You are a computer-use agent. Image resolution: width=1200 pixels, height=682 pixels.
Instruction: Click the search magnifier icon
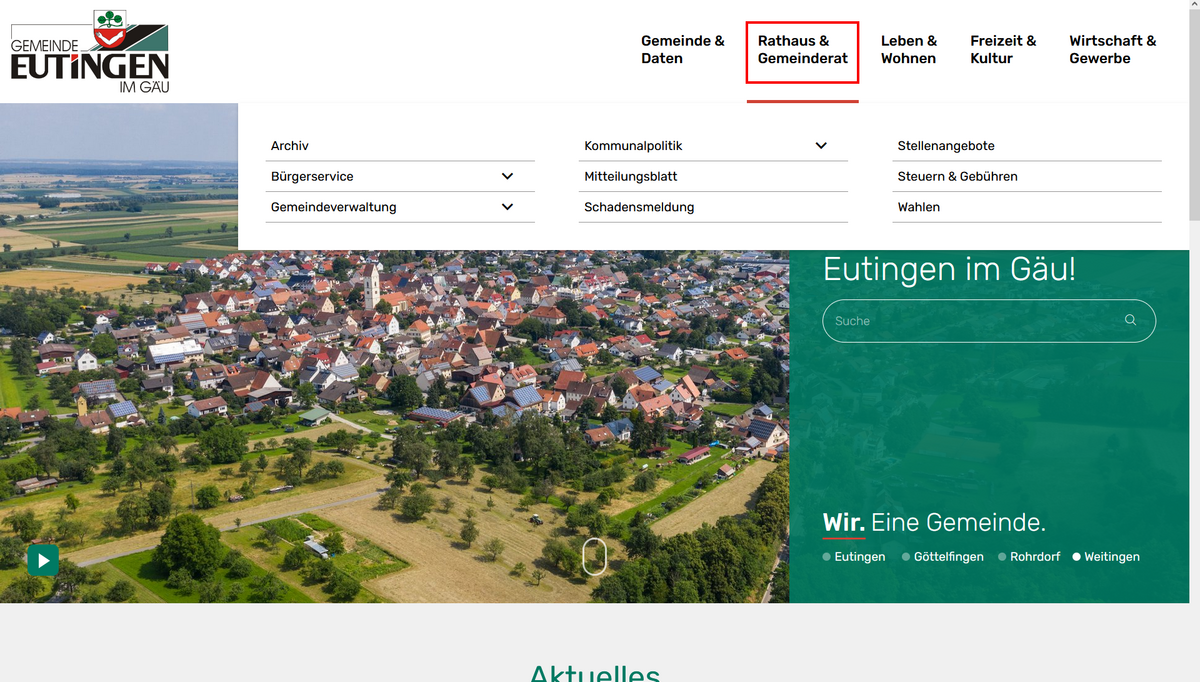coord(1130,320)
